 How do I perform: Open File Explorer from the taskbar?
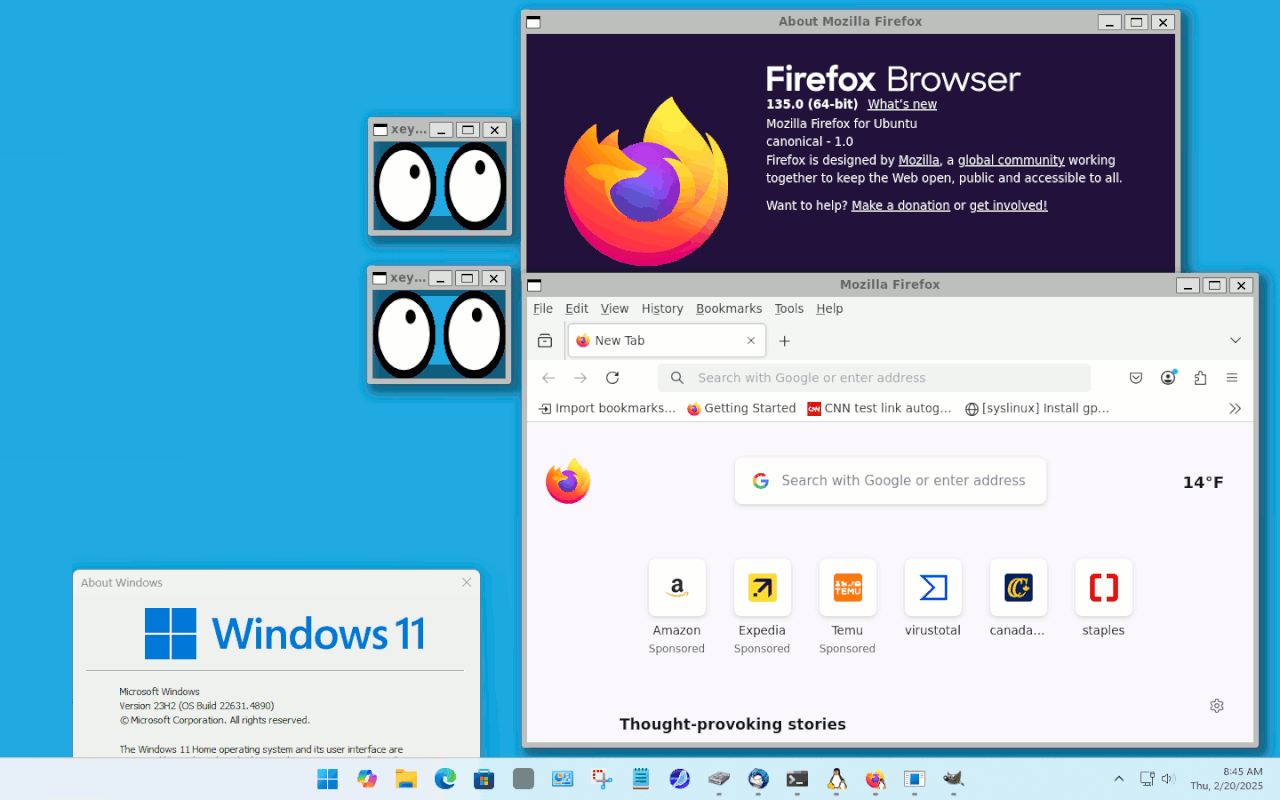coord(406,778)
